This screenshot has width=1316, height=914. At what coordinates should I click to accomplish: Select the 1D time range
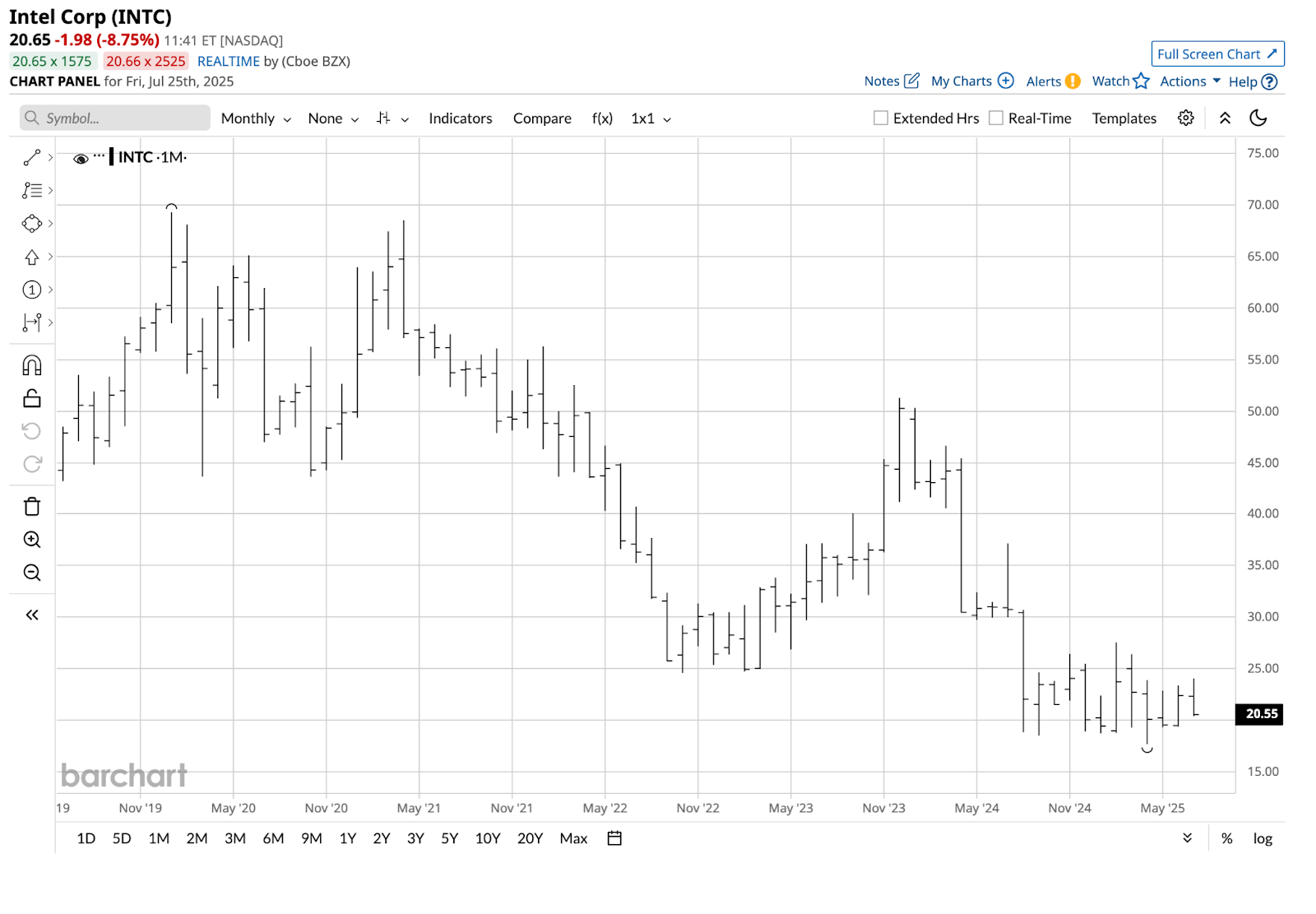[86, 838]
